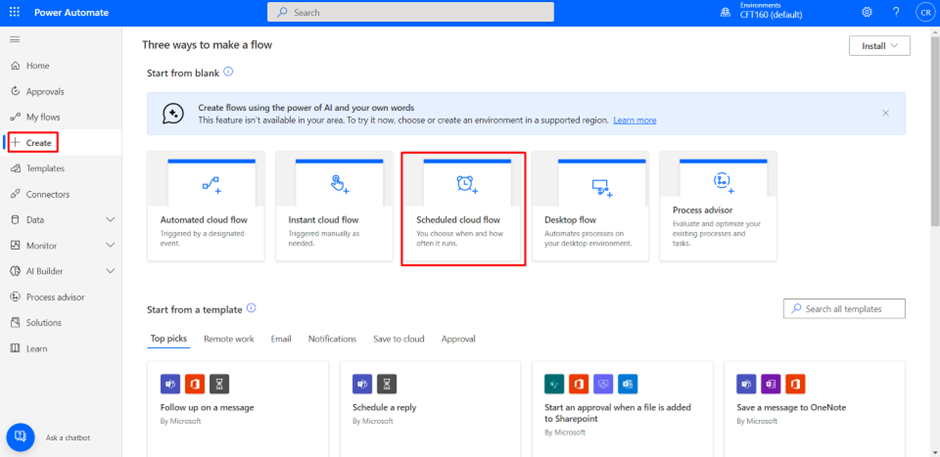Open the Help question mark icon

tap(896, 12)
